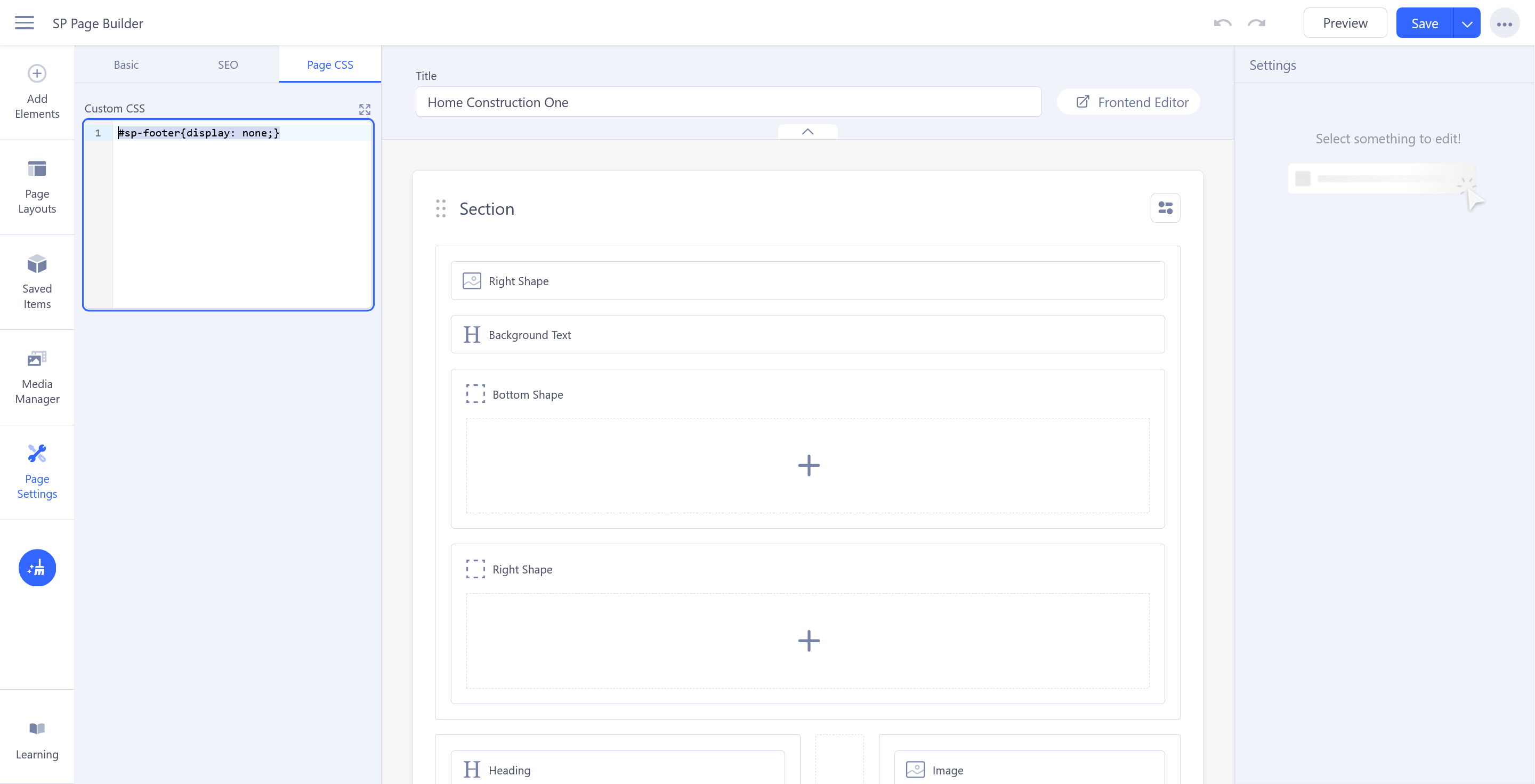The height and width of the screenshot is (784, 1535).
Task: Click the blue cleanup broom button
Action: 37,568
